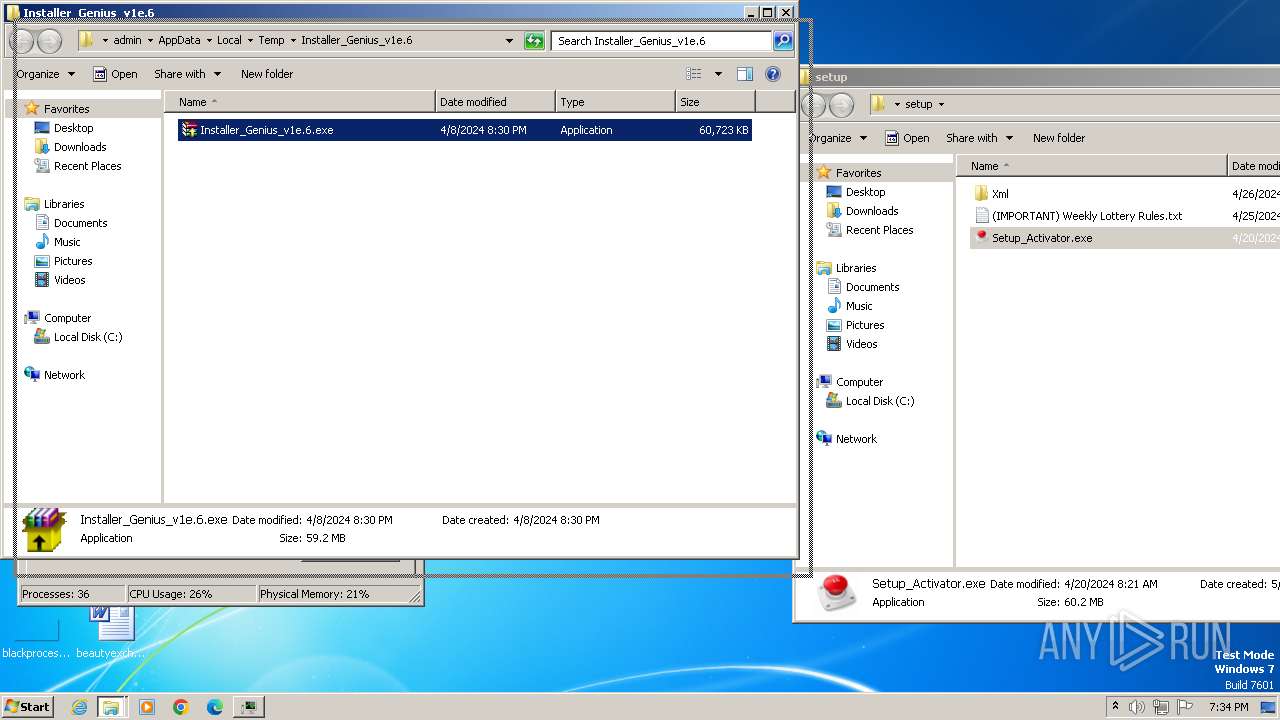Viewport: 1280px width, 720px height.
Task: Open Desktop in Installer_Genius sidebar
Action: tap(73, 128)
